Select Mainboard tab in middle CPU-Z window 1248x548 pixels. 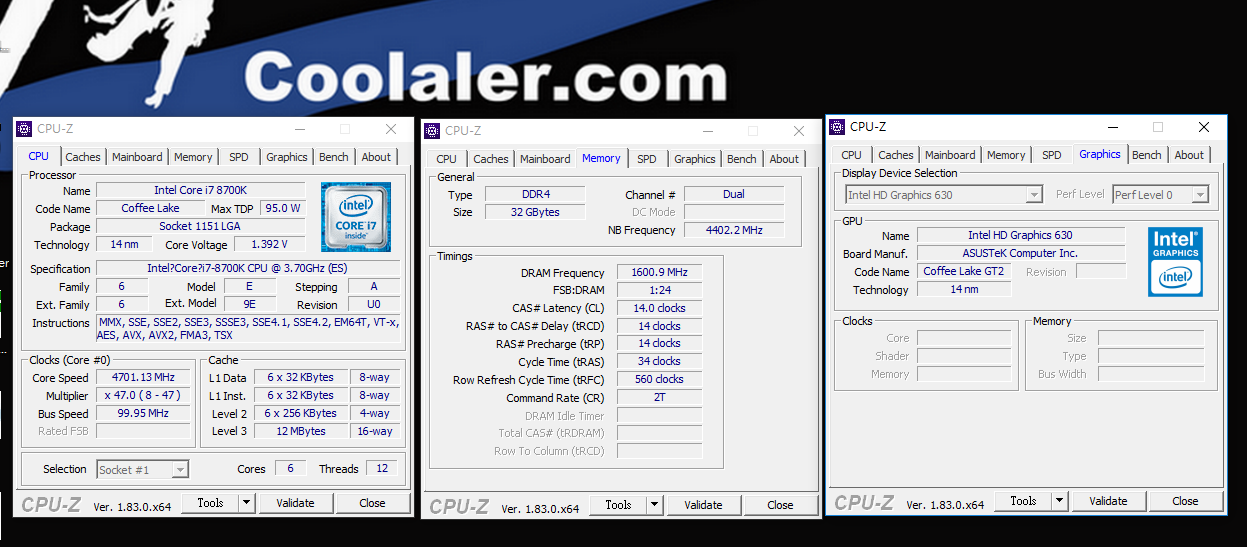(x=545, y=159)
